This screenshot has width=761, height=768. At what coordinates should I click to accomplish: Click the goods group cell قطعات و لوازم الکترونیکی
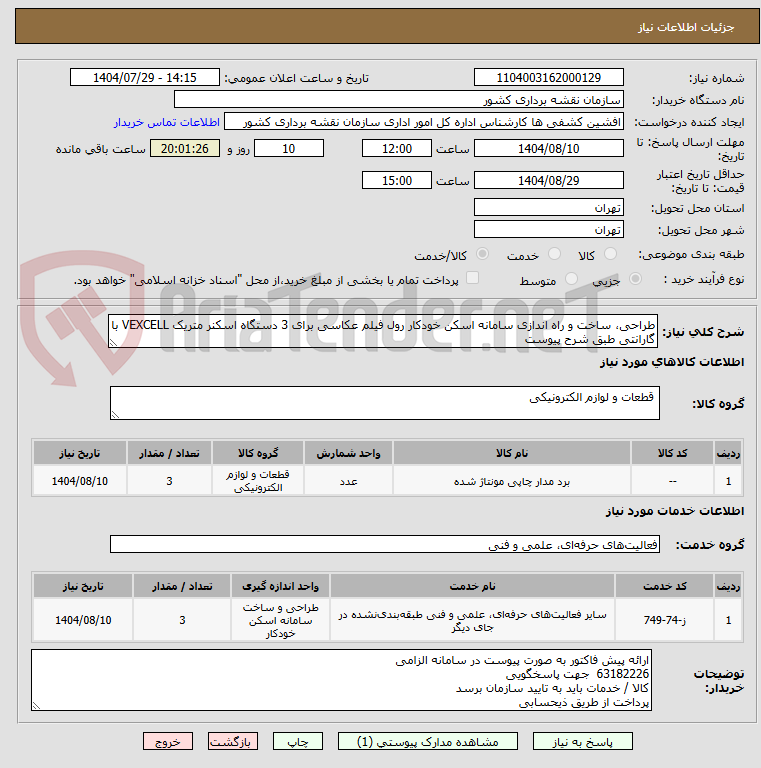point(258,481)
